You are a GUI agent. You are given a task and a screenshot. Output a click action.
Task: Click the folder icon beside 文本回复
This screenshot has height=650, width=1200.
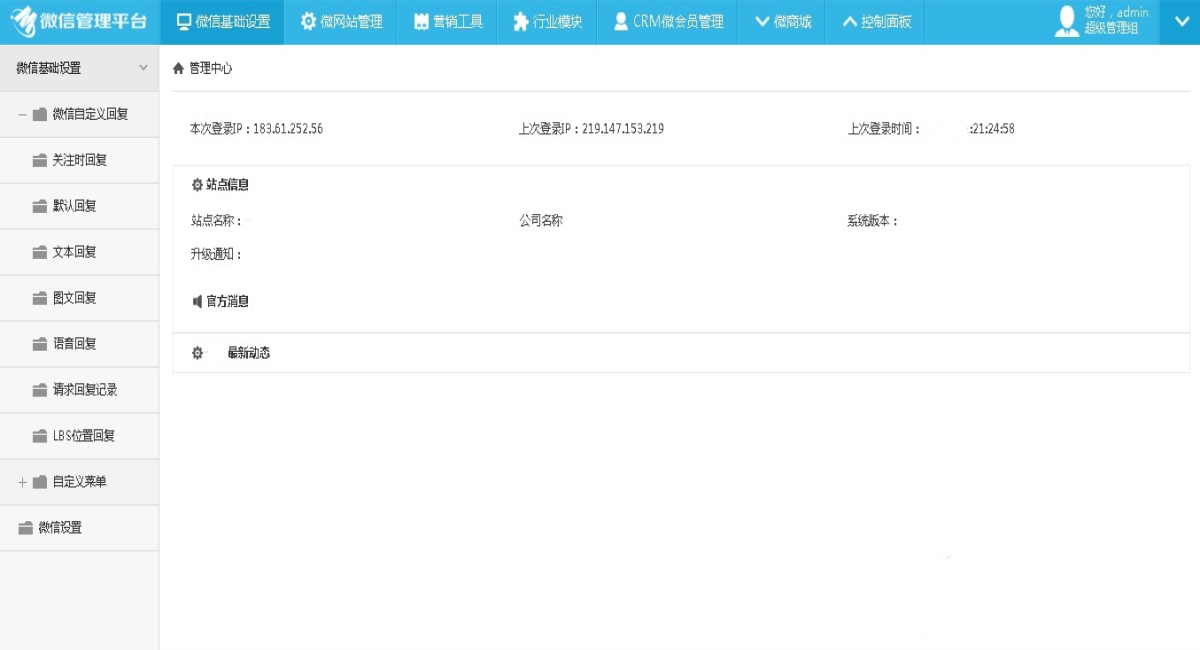tap(40, 252)
